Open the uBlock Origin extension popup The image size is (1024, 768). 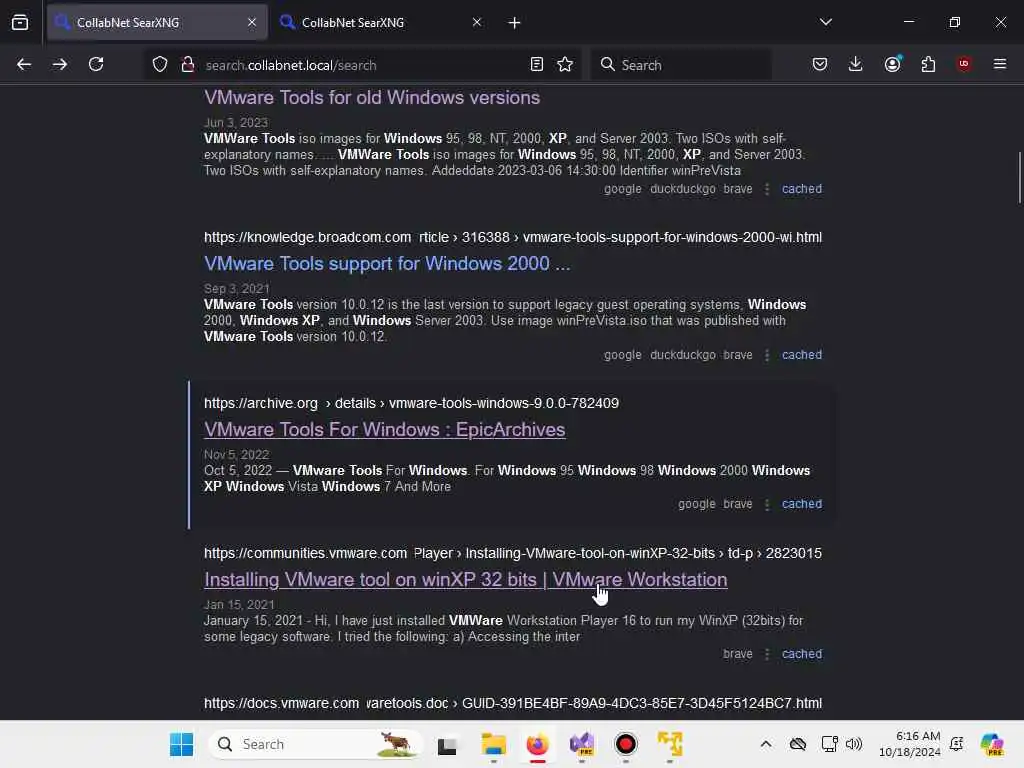[964, 65]
